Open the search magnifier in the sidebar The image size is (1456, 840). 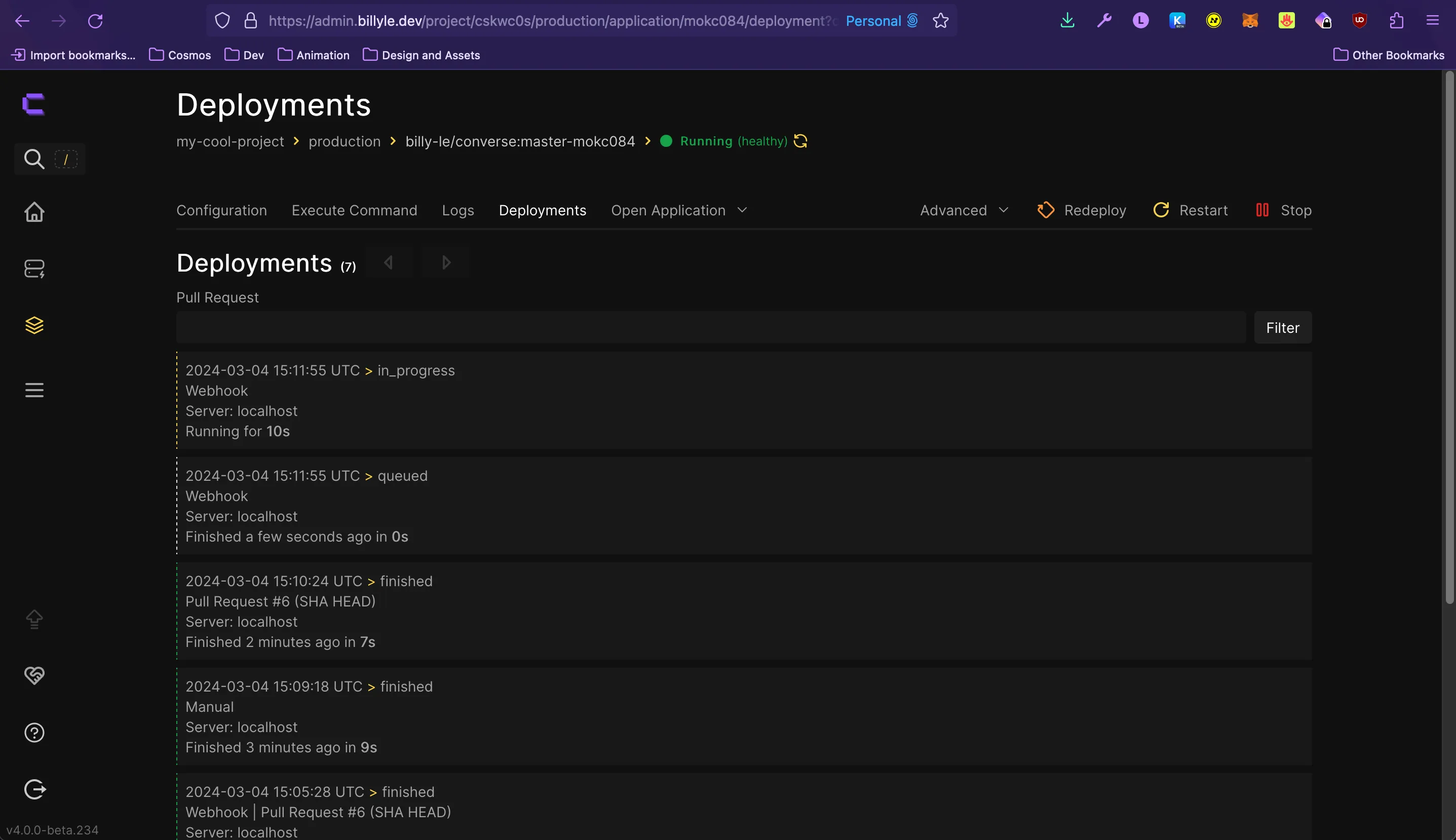click(34, 159)
